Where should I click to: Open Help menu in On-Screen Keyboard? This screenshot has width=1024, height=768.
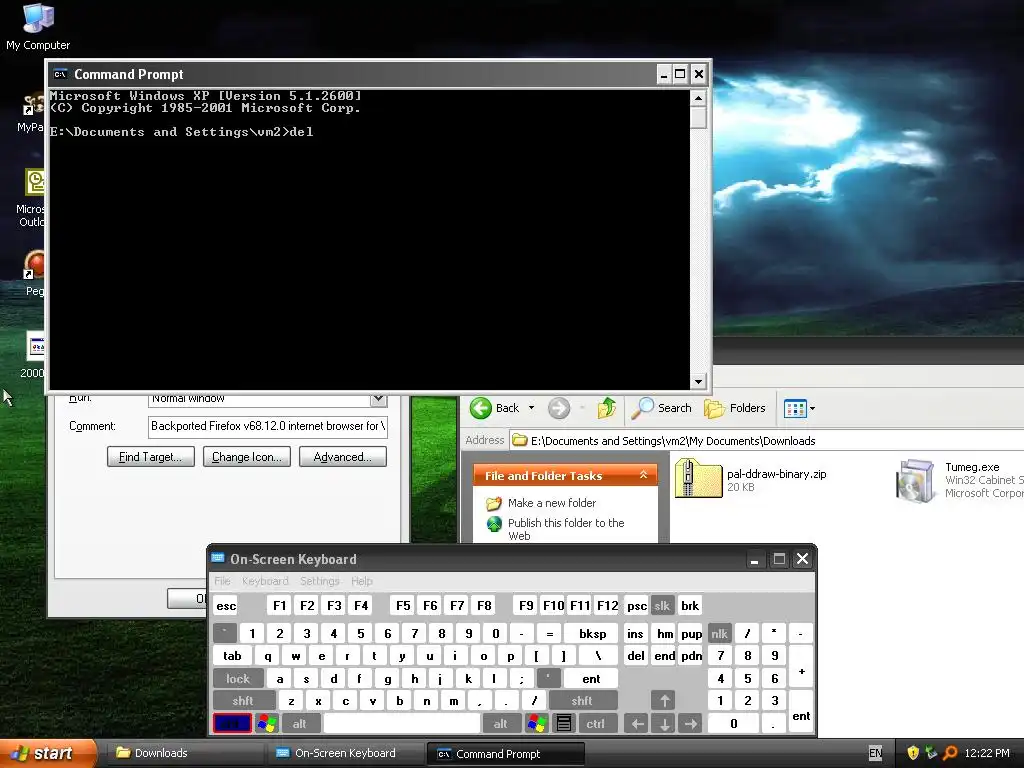361,581
